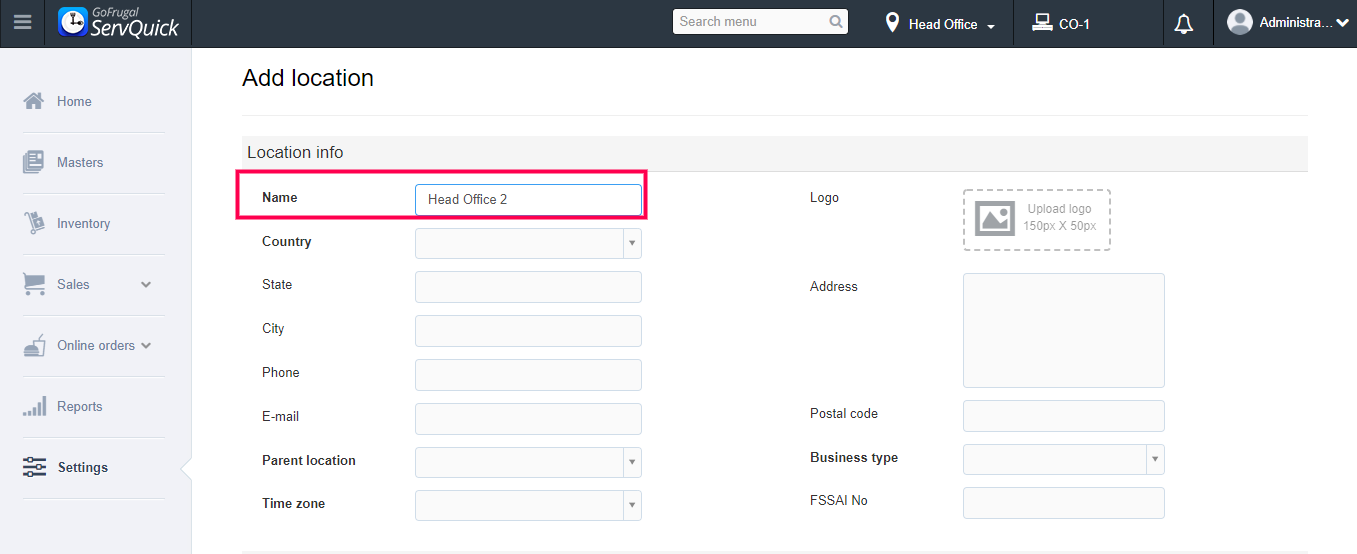Expand the Sales sidebar menu
The width and height of the screenshot is (1357, 554).
pyautogui.click(x=146, y=285)
